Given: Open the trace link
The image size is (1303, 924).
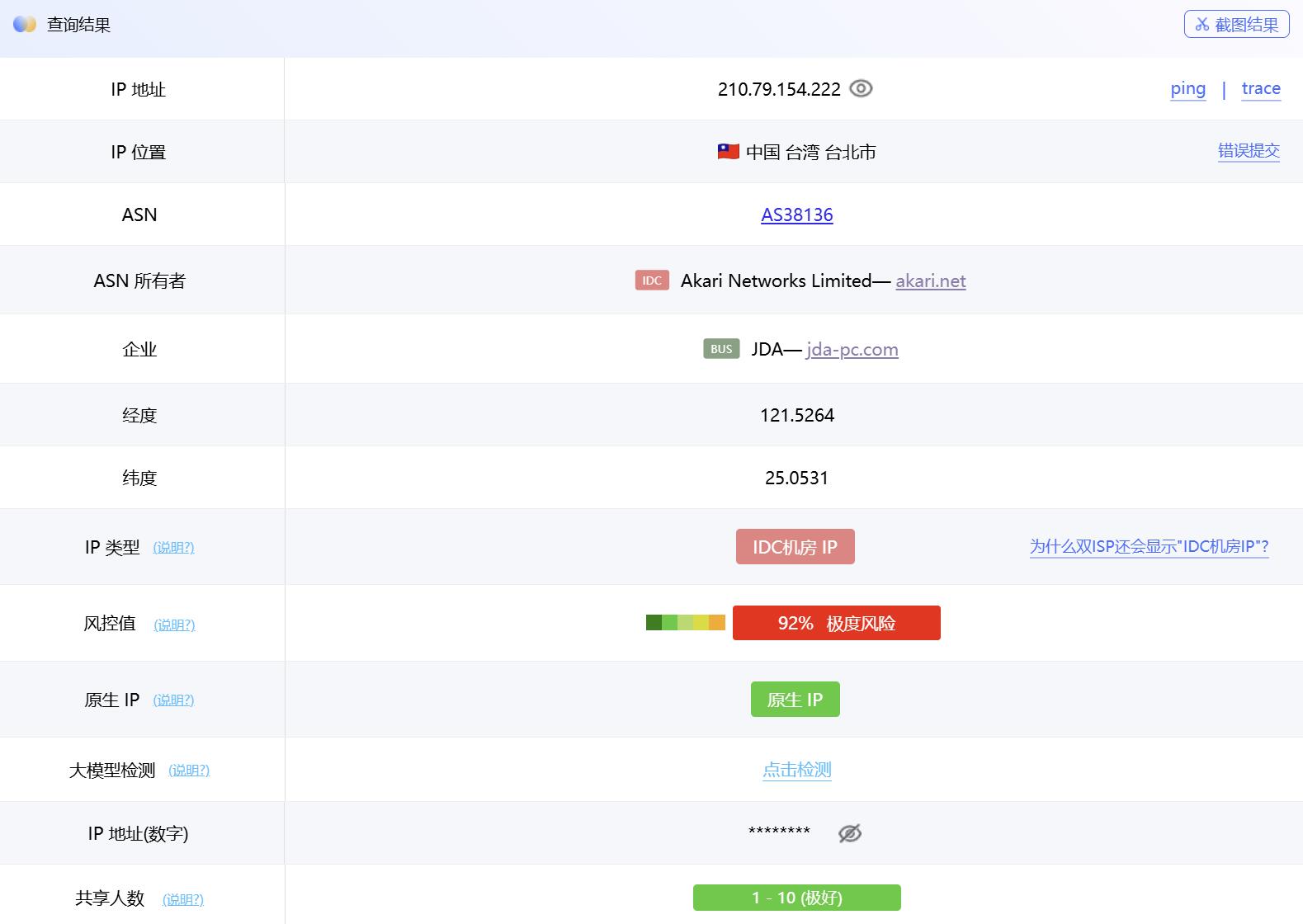Looking at the screenshot, I should point(1260,89).
